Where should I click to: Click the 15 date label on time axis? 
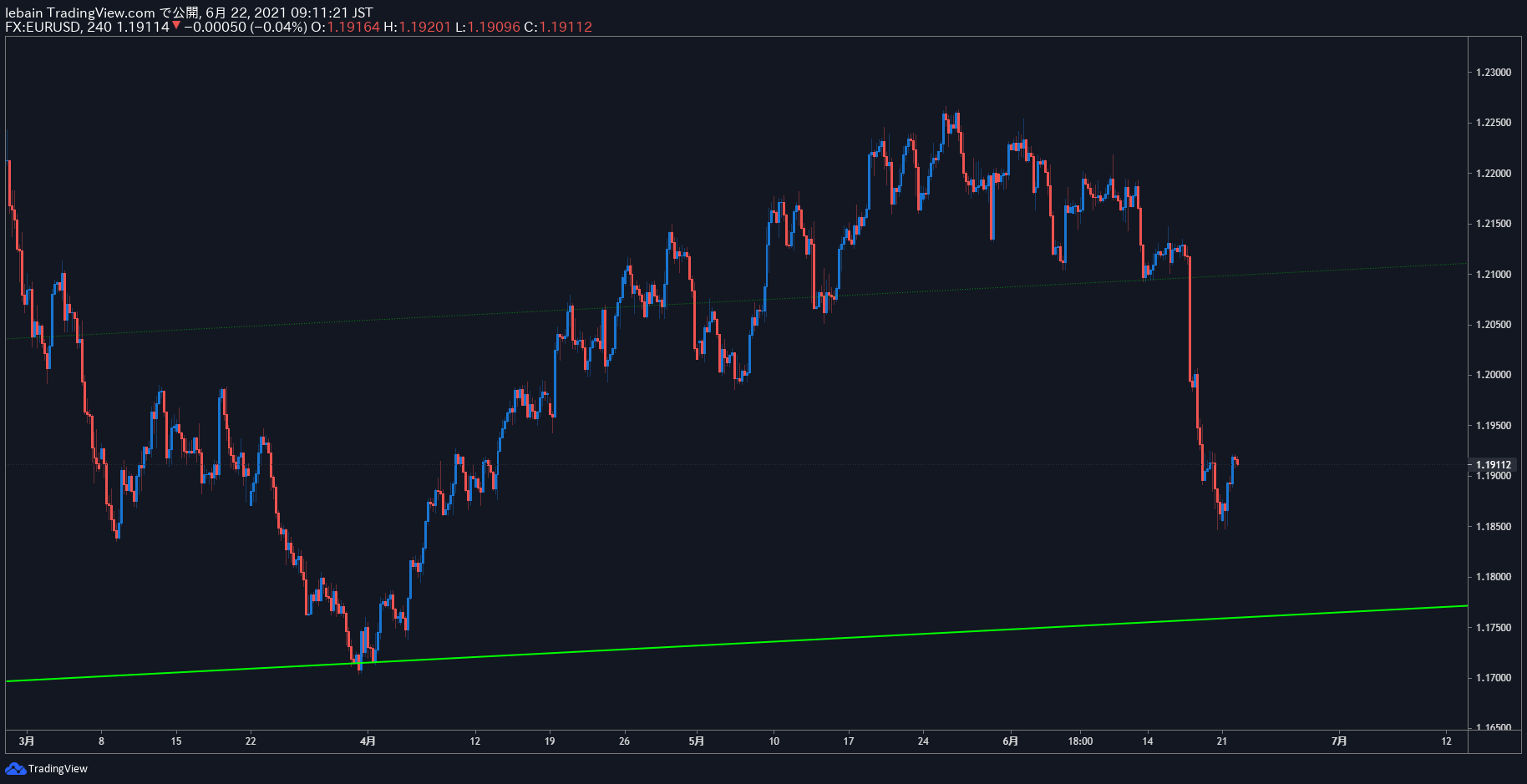pyautogui.click(x=176, y=741)
